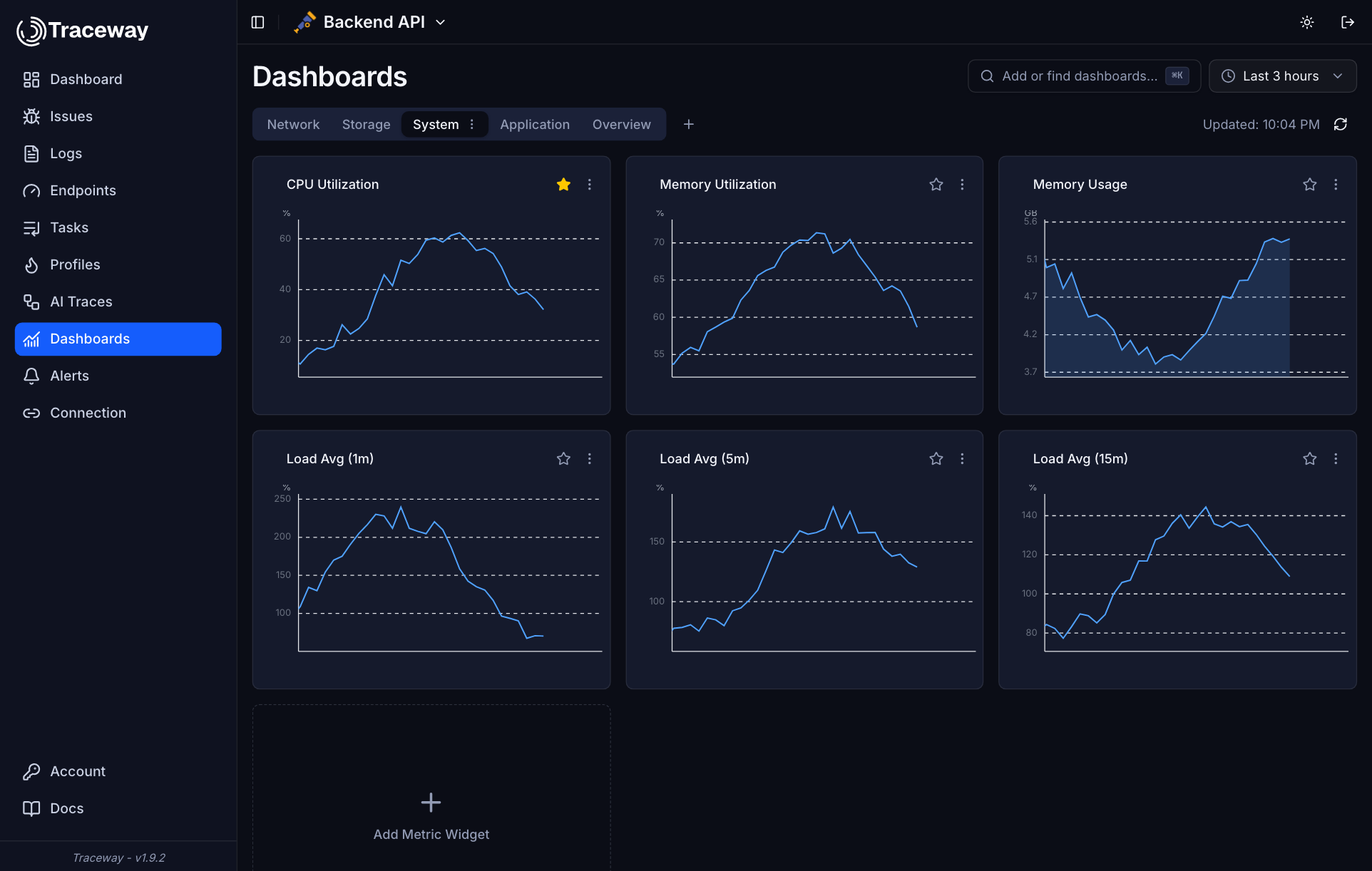
Task: Open the Profiles page
Action: pos(118,264)
